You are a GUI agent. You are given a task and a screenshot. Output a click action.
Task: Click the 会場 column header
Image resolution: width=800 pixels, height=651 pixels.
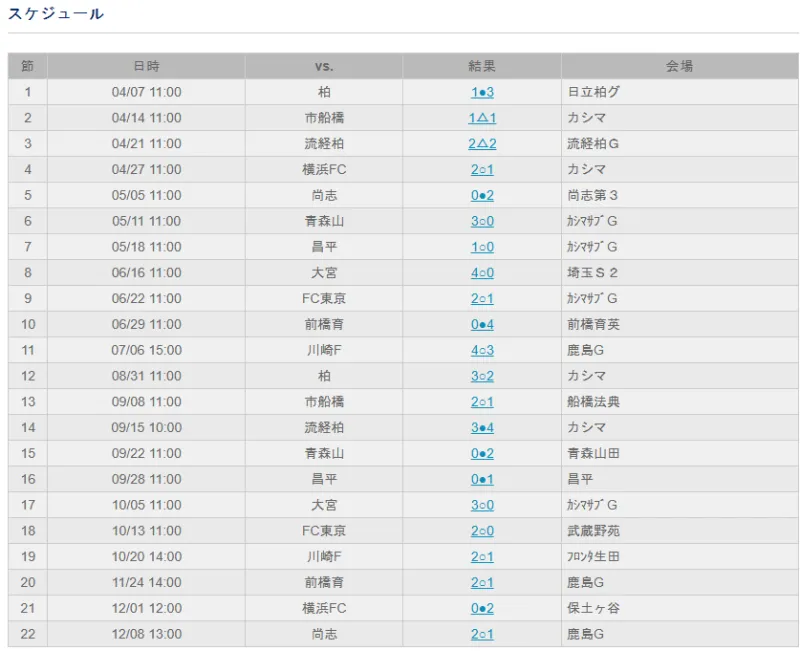(x=680, y=66)
